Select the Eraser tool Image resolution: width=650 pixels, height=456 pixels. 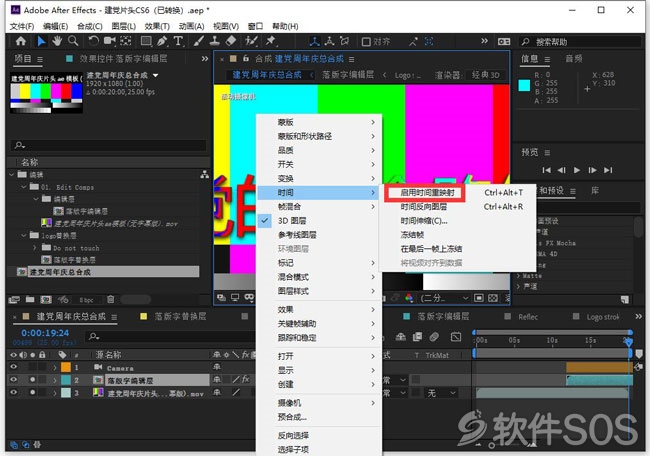(230, 41)
